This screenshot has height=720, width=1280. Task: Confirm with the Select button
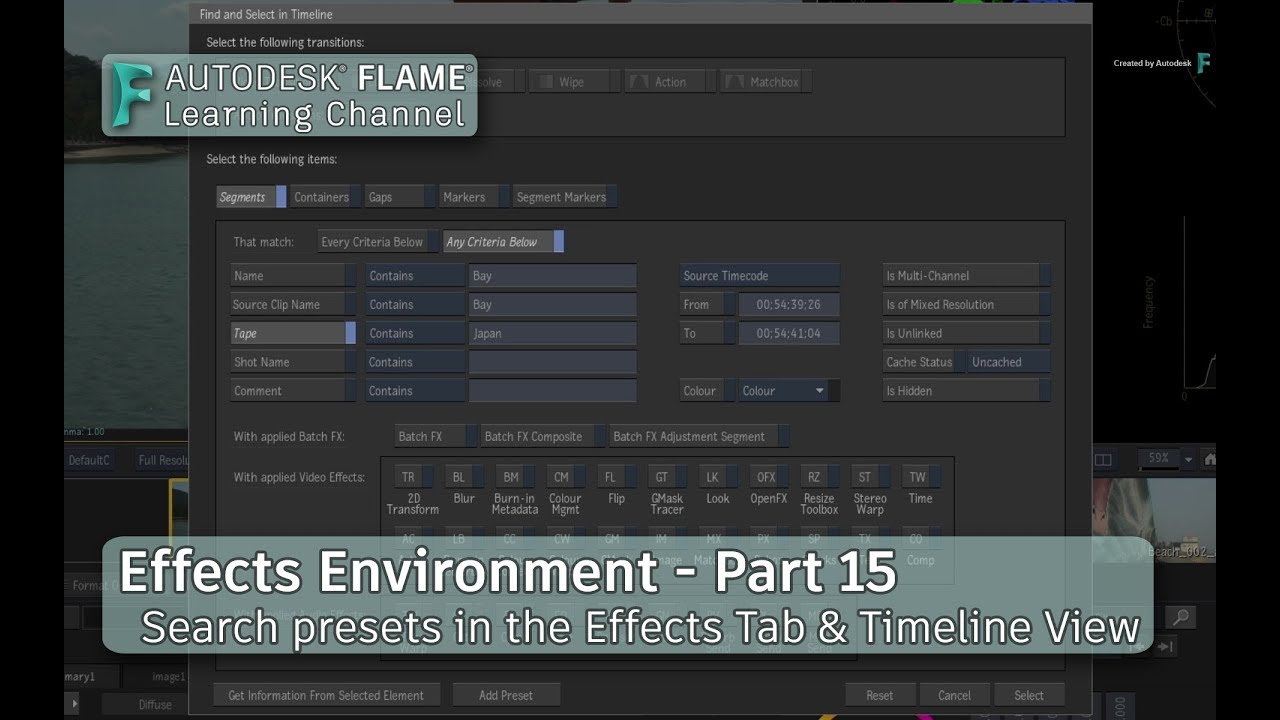tap(1029, 695)
